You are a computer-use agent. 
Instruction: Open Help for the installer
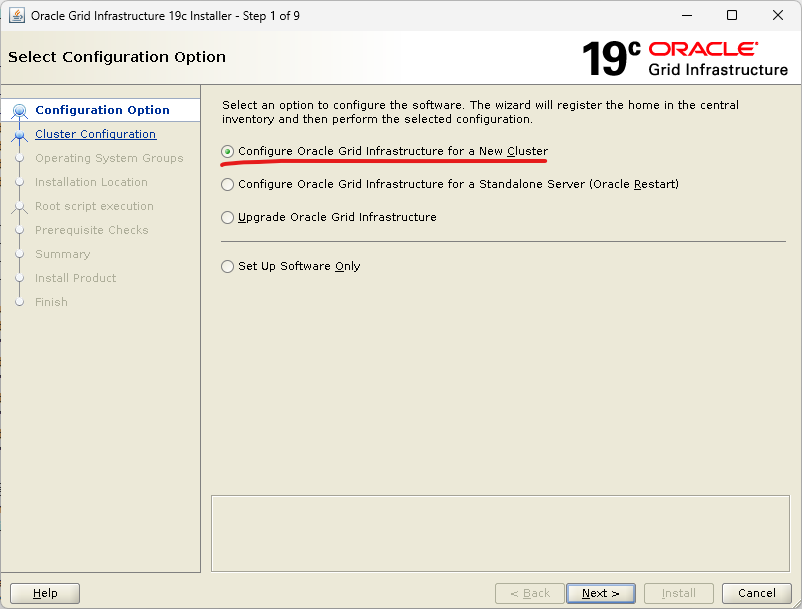pos(45,593)
